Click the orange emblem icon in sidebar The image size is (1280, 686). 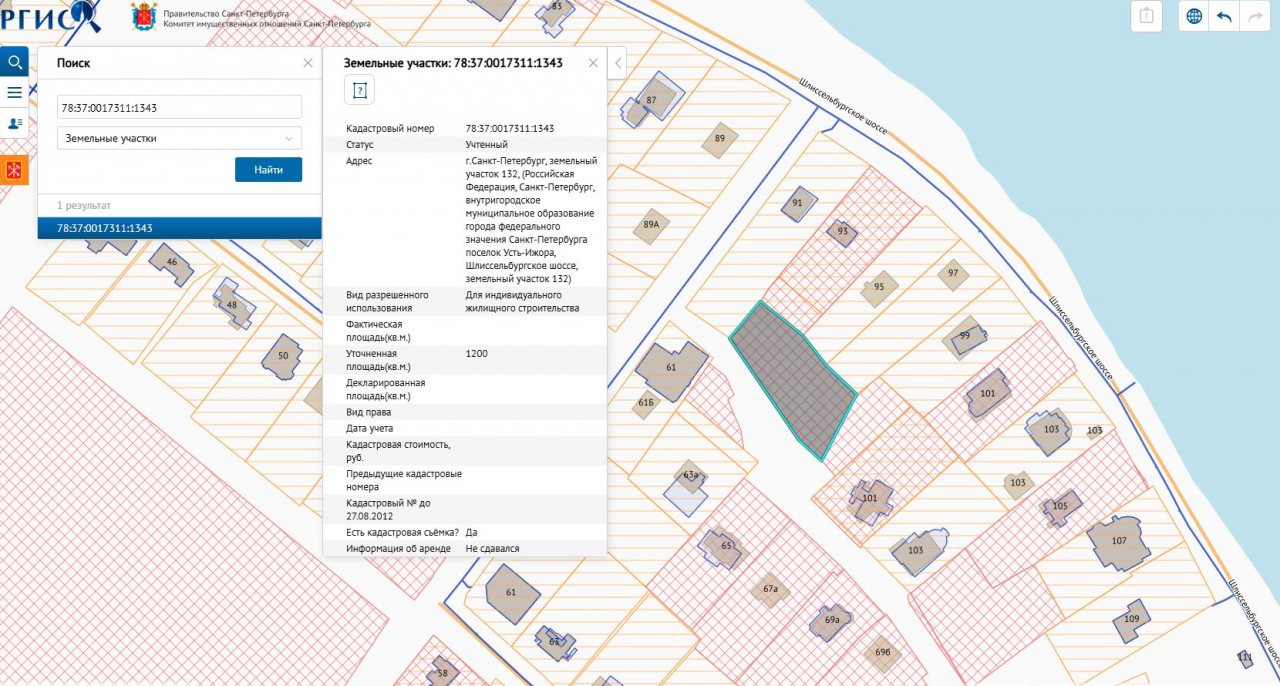point(14,170)
